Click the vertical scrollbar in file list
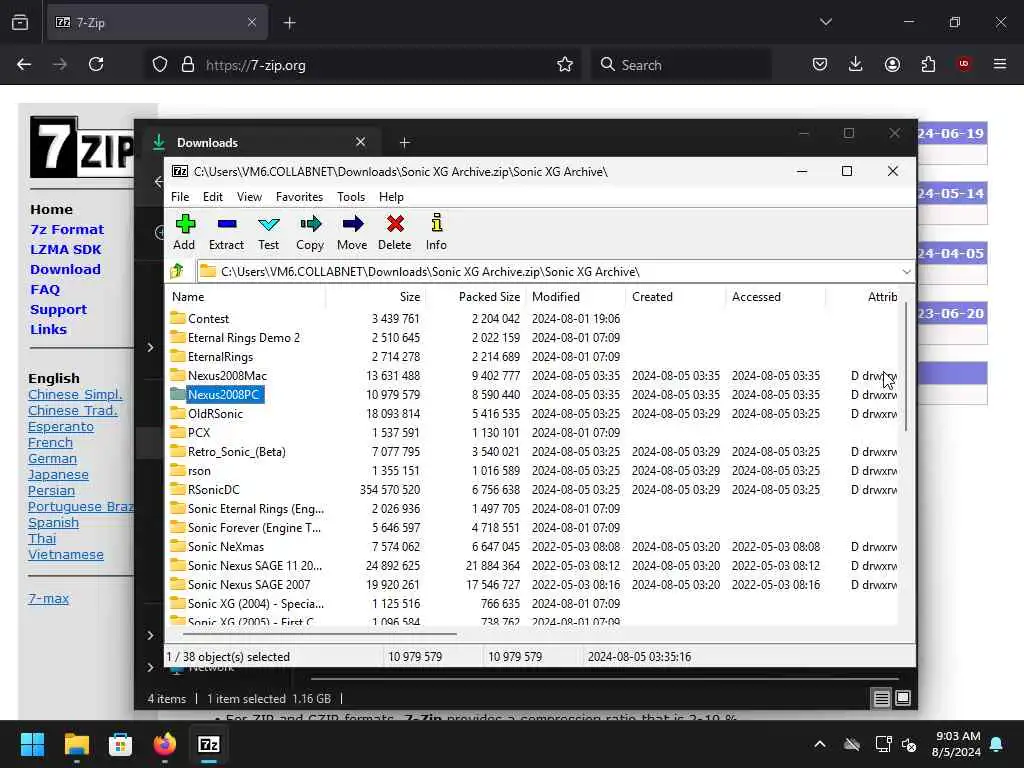 [906, 367]
